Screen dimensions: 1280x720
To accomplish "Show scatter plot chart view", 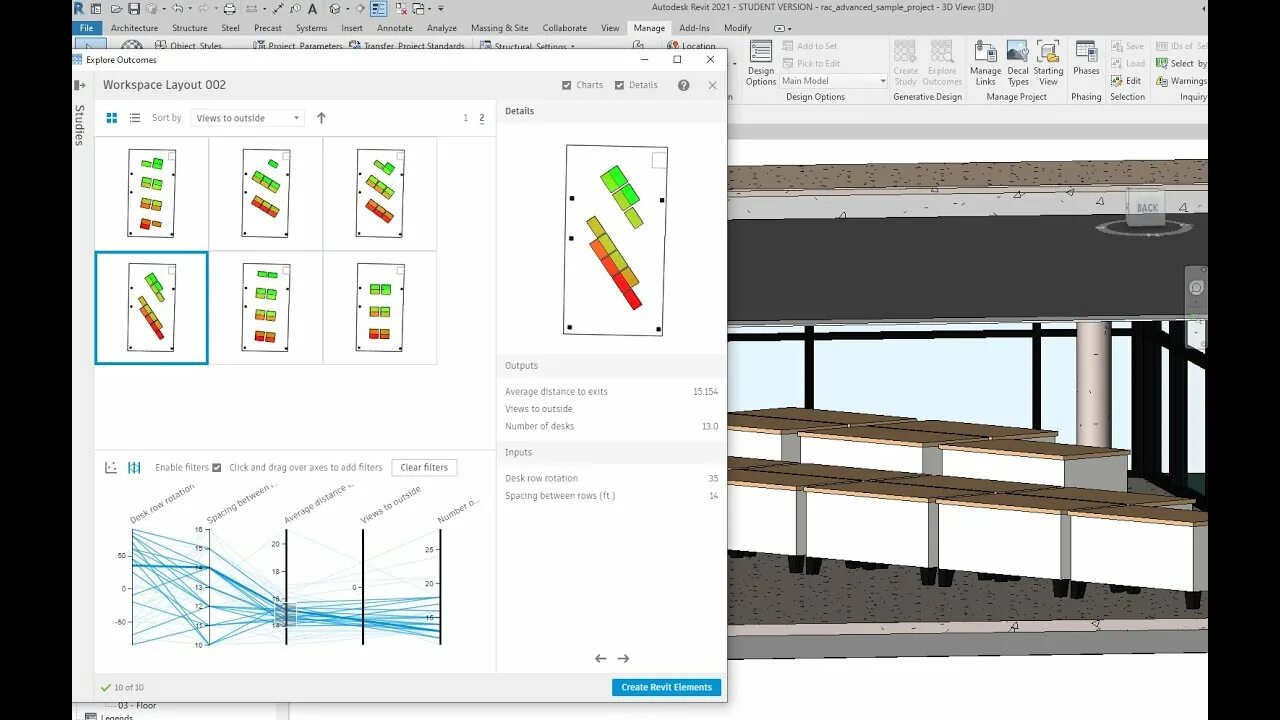I will click(x=111, y=468).
